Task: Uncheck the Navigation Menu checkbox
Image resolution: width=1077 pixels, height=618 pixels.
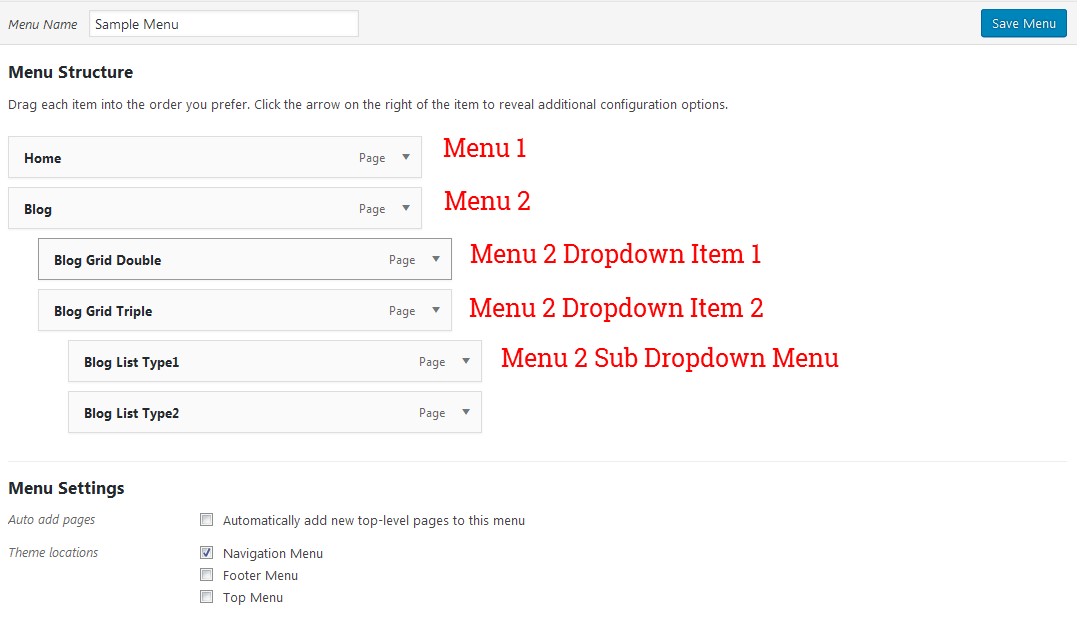Action: (207, 553)
